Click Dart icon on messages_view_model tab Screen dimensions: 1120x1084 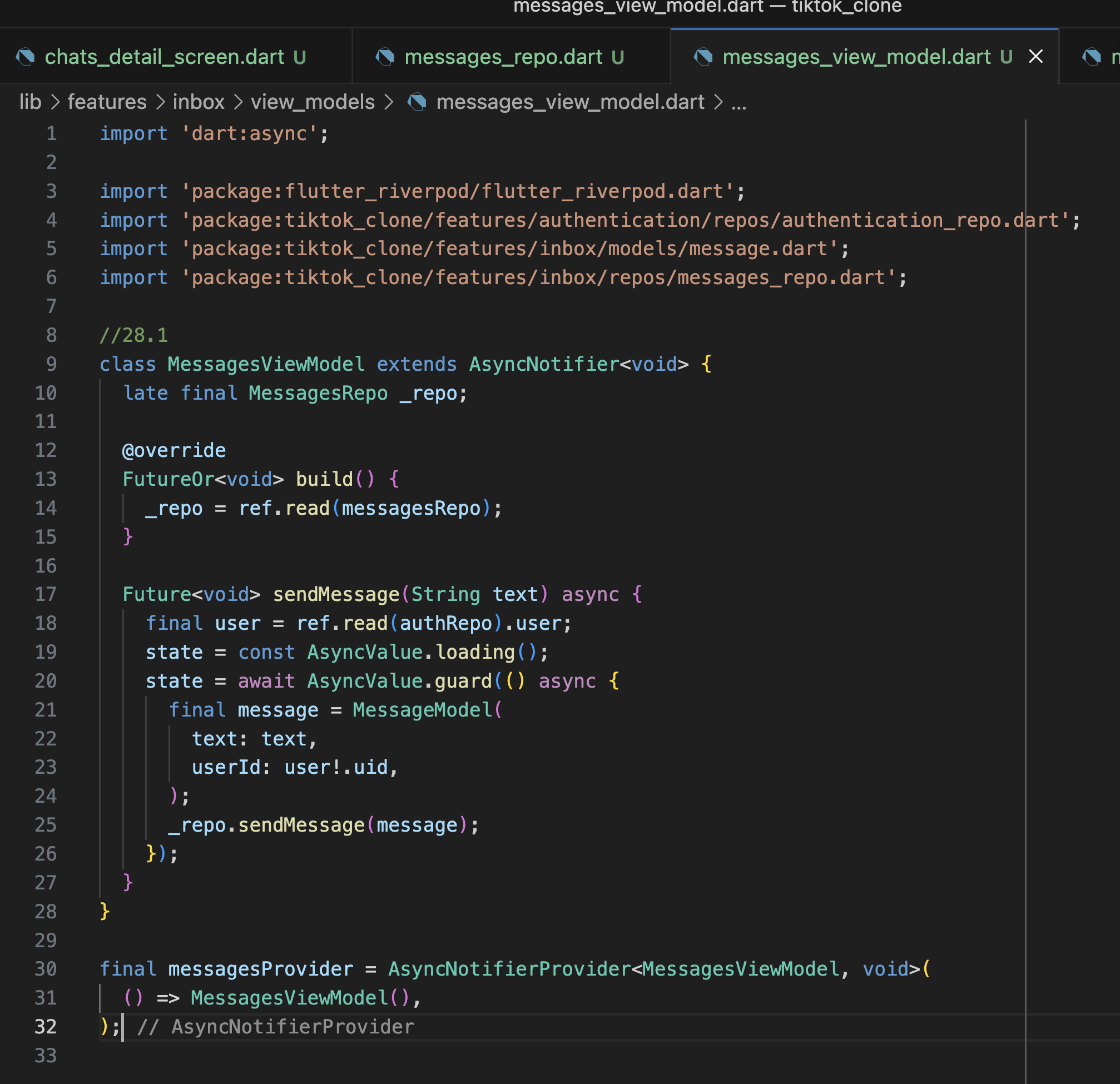pyautogui.click(x=703, y=57)
